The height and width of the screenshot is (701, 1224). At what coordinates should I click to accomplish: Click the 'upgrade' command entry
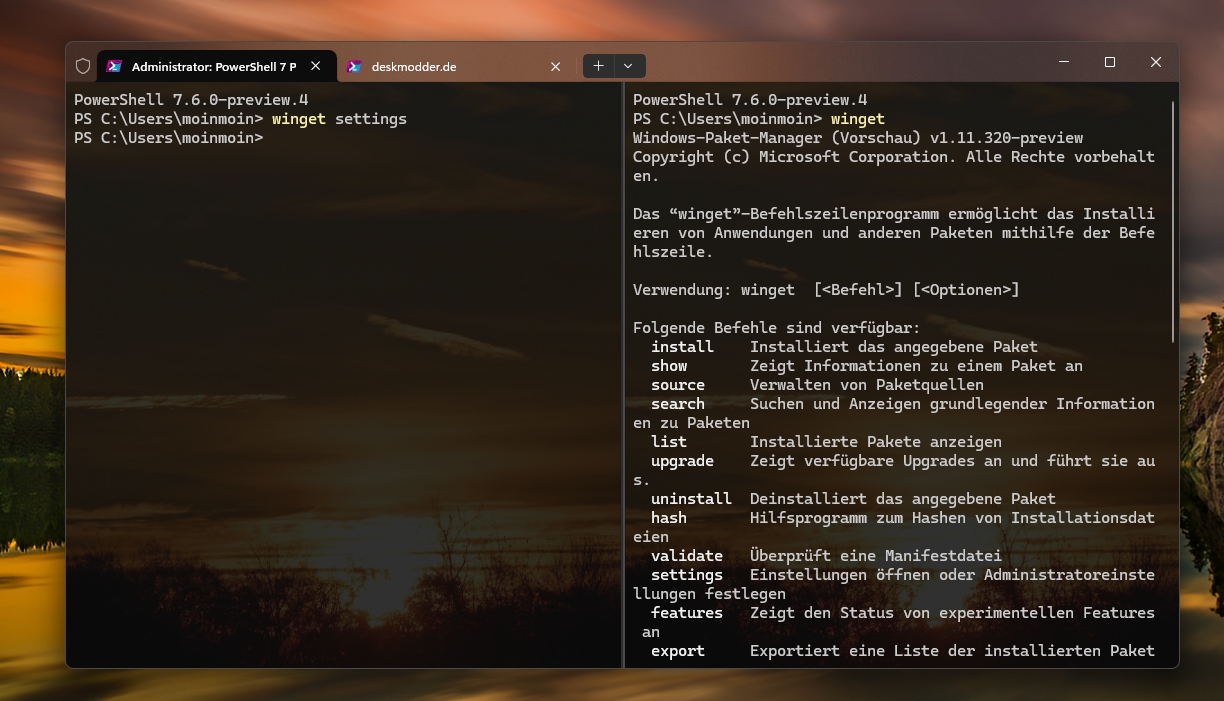tap(682, 461)
